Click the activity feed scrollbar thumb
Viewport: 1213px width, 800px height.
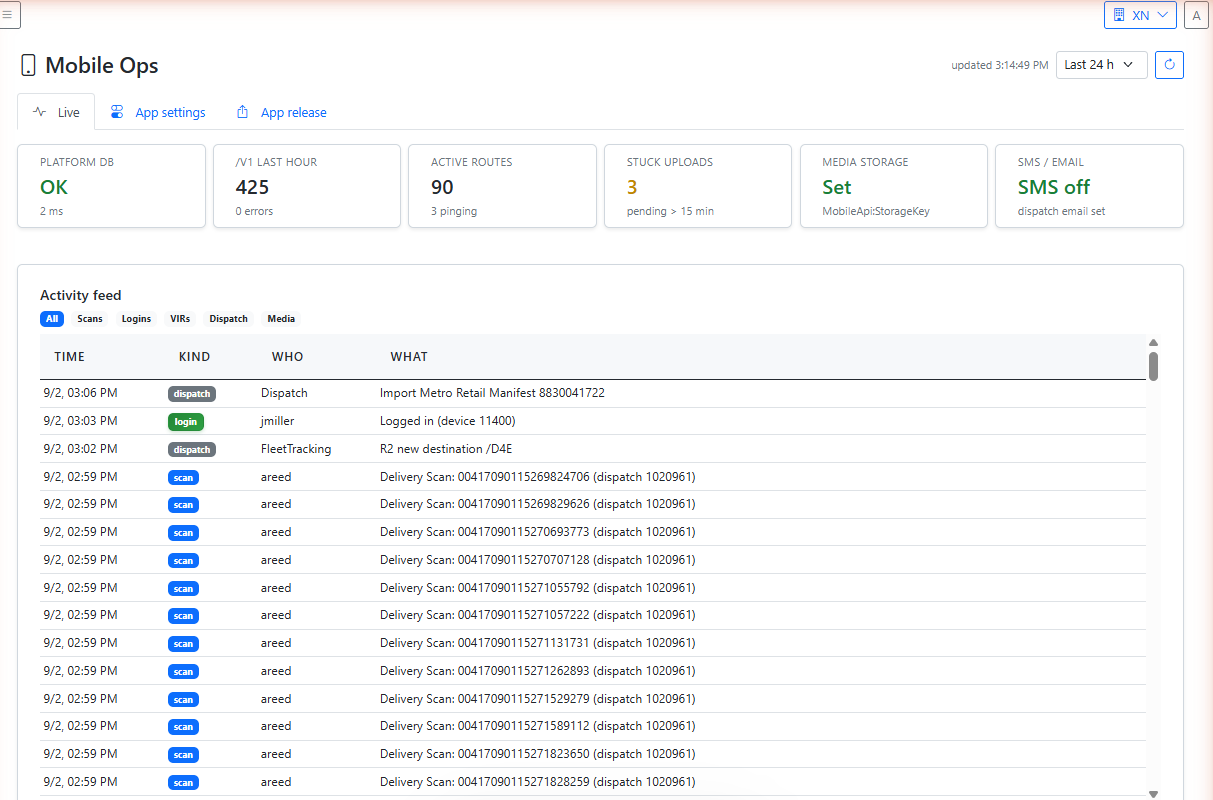pyautogui.click(x=1153, y=365)
